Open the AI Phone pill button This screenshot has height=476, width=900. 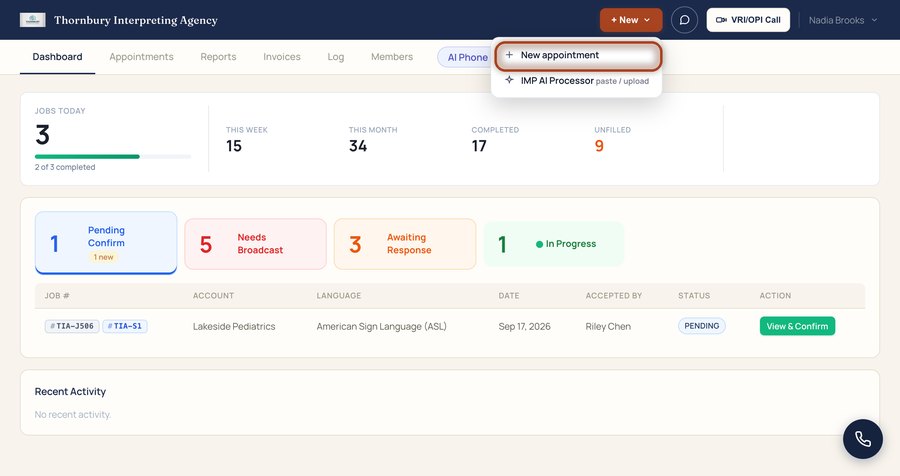click(x=465, y=57)
